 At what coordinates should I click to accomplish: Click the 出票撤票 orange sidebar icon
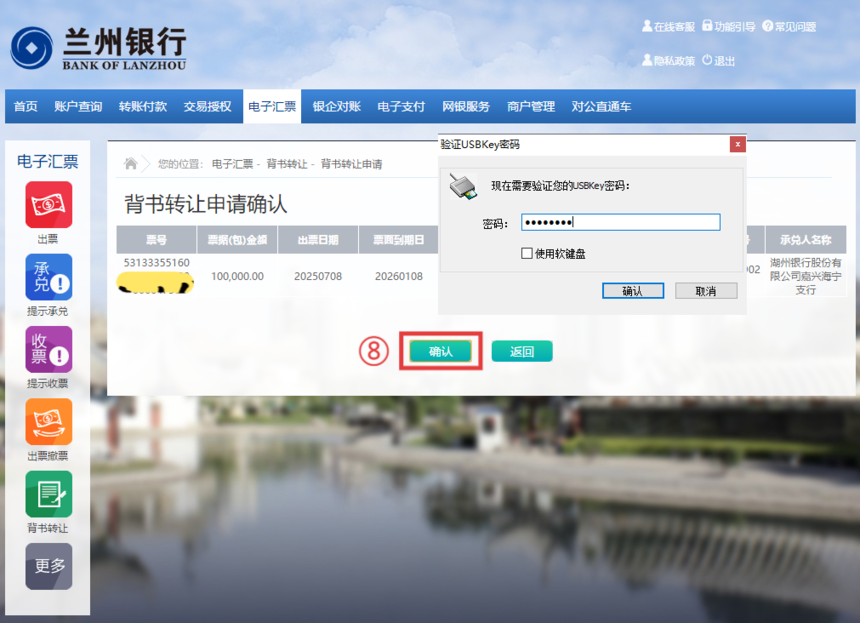49,422
